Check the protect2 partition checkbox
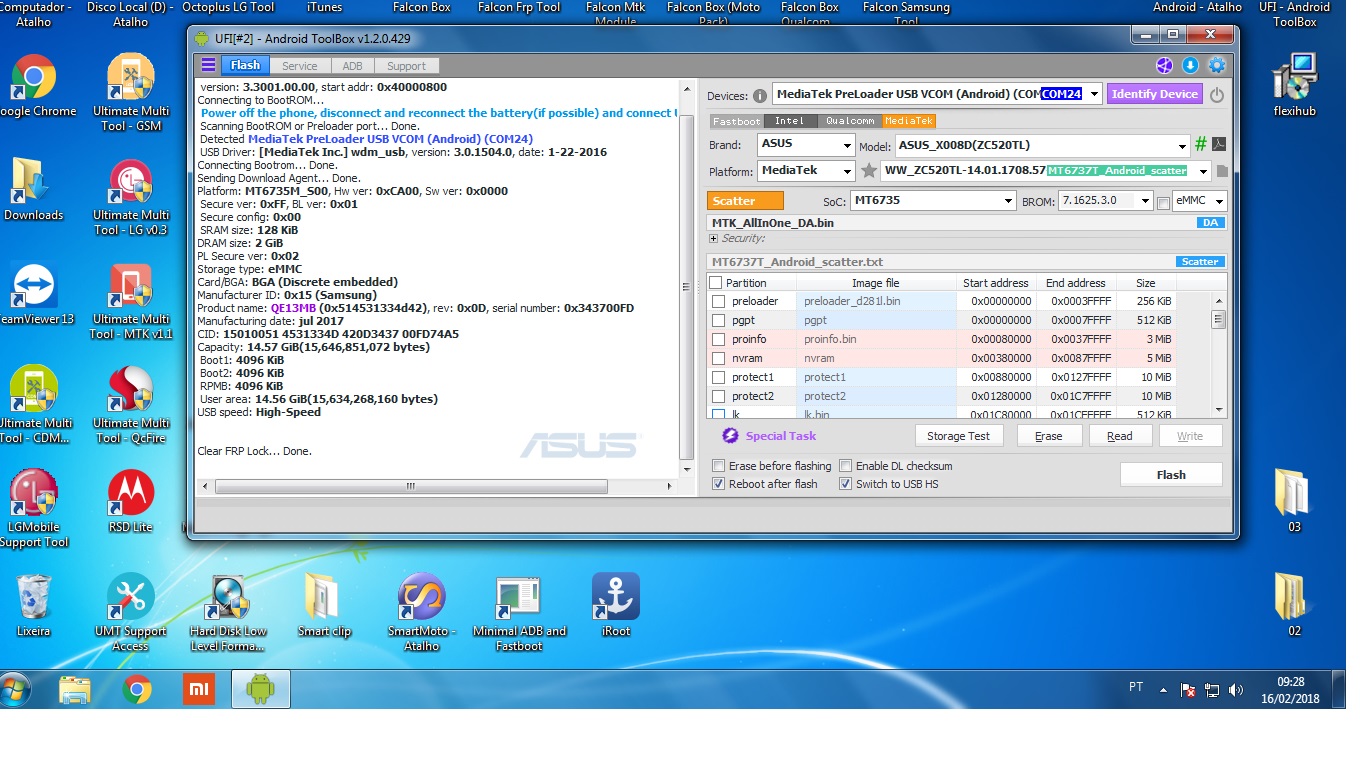This screenshot has width=1360, height=768. 718,396
